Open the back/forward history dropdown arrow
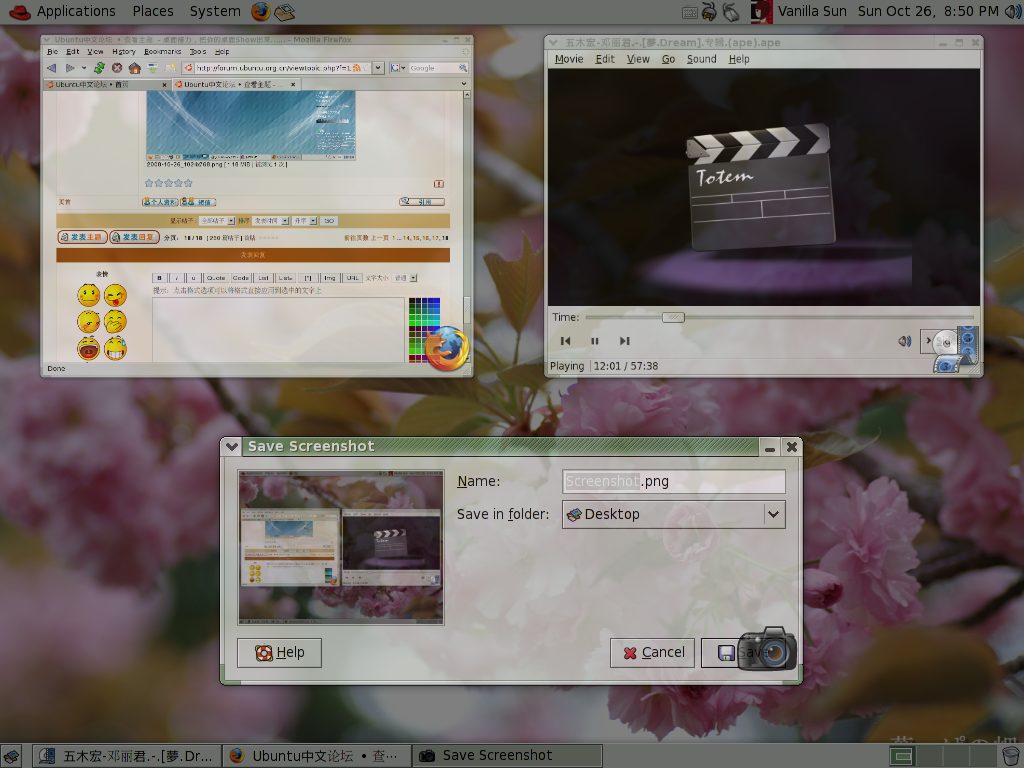The width and height of the screenshot is (1024, 768). coord(84,68)
